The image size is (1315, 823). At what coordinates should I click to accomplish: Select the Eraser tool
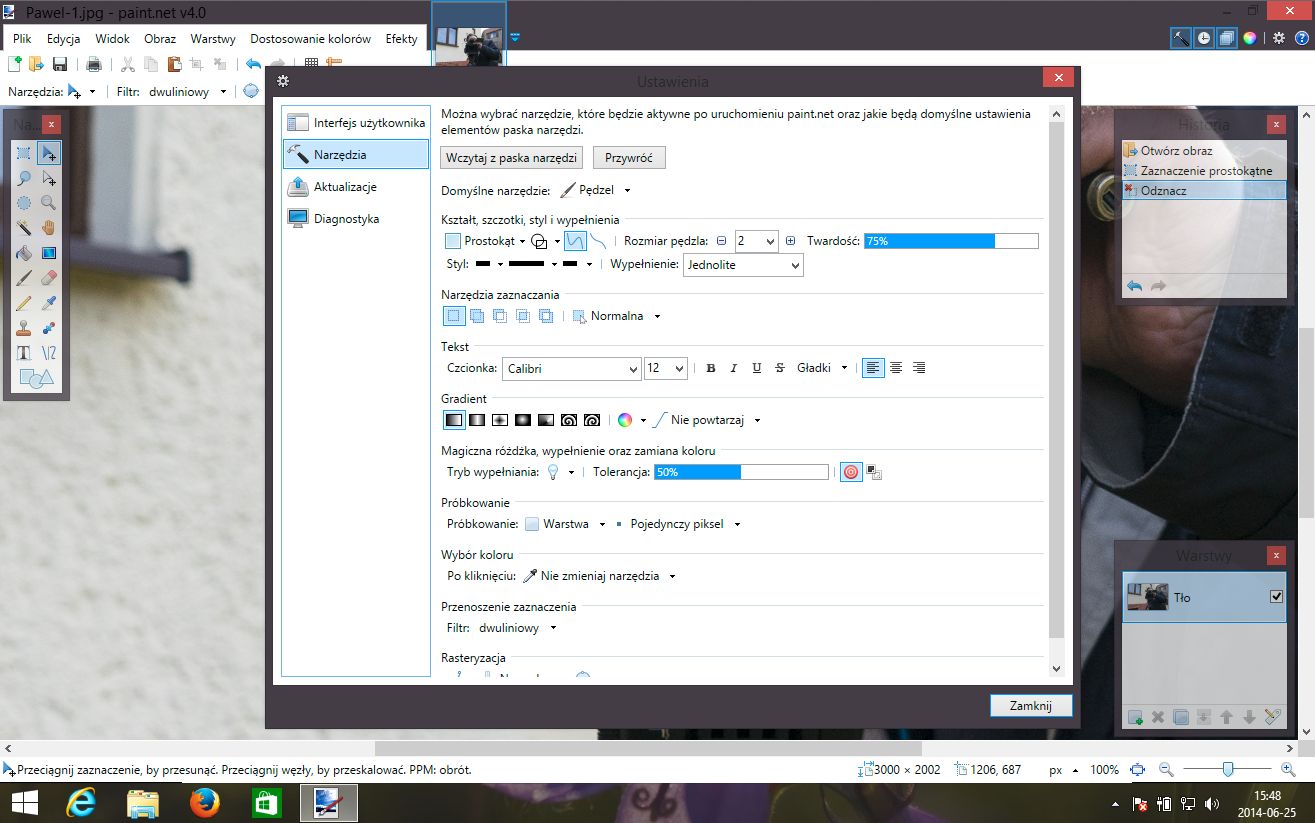pos(48,278)
